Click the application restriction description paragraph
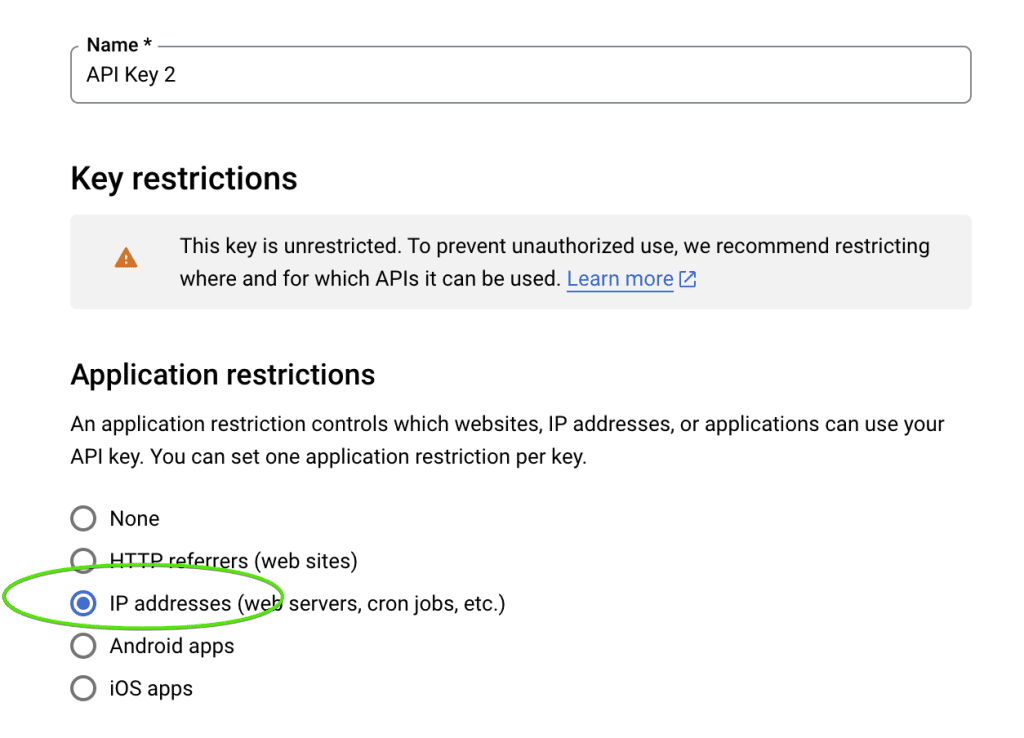Screen dimensions: 1024x738 507,440
